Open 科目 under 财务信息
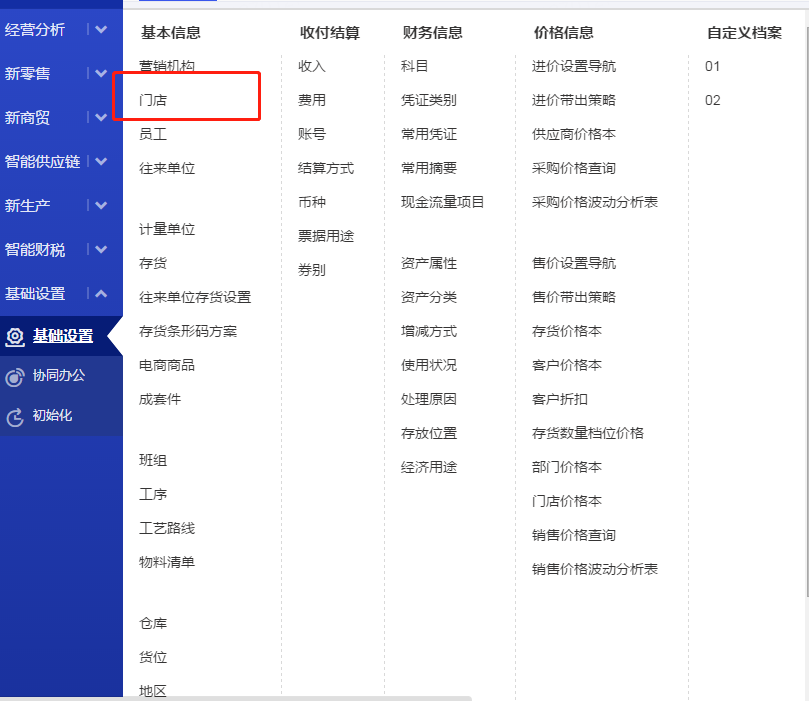This screenshot has height=701, width=809. pyautogui.click(x=414, y=66)
